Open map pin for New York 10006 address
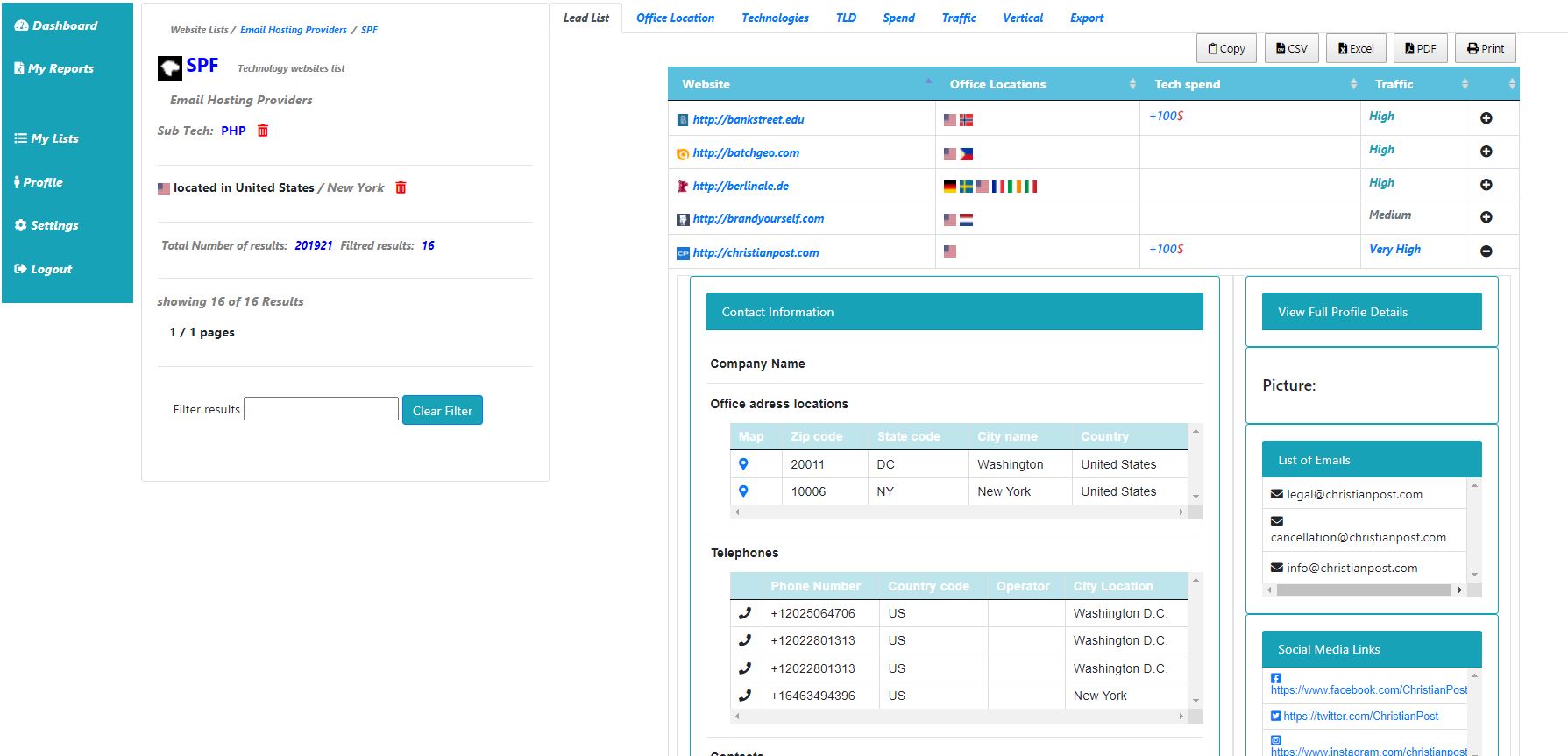This screenshot has height=756, width=1568. pos(743,491)
